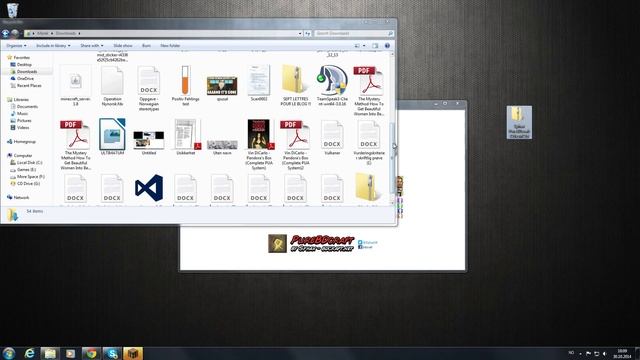Open the Games (E:) drive
Image resolution: width=640 pixels, height=360 pixels.
pos(26,169)
